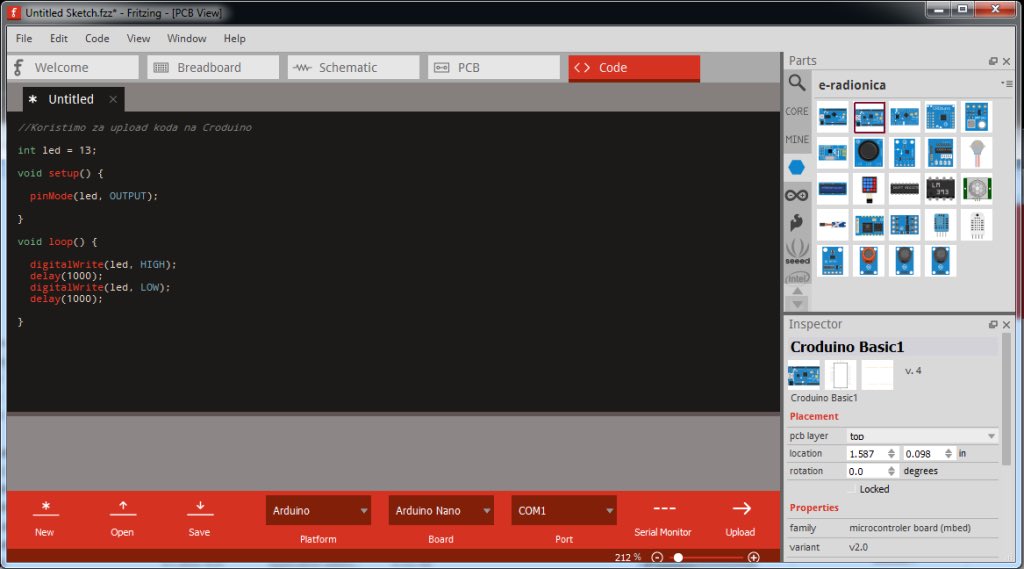
Task: Open the parts search magnifier
Action: [x=797, y=83]
